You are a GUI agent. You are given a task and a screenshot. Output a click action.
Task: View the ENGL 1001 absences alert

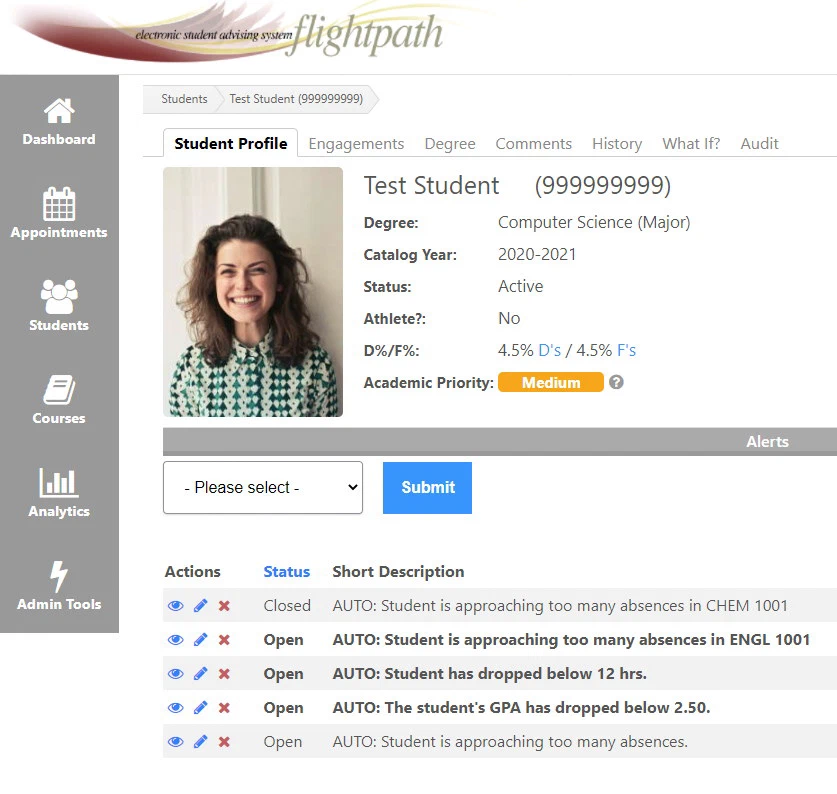point(176,640)
